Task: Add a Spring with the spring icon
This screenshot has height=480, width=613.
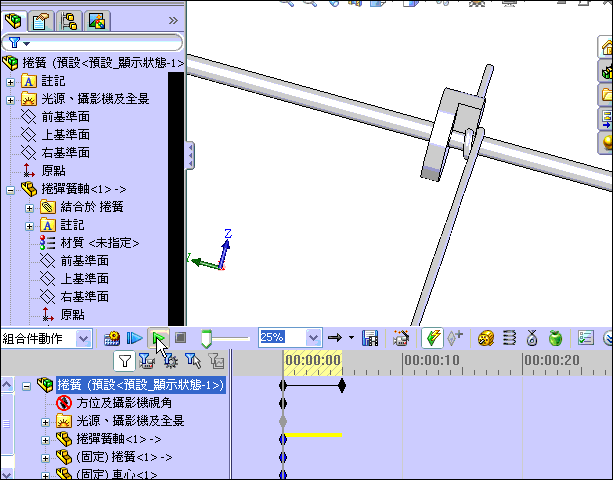Action: (509, 338)
